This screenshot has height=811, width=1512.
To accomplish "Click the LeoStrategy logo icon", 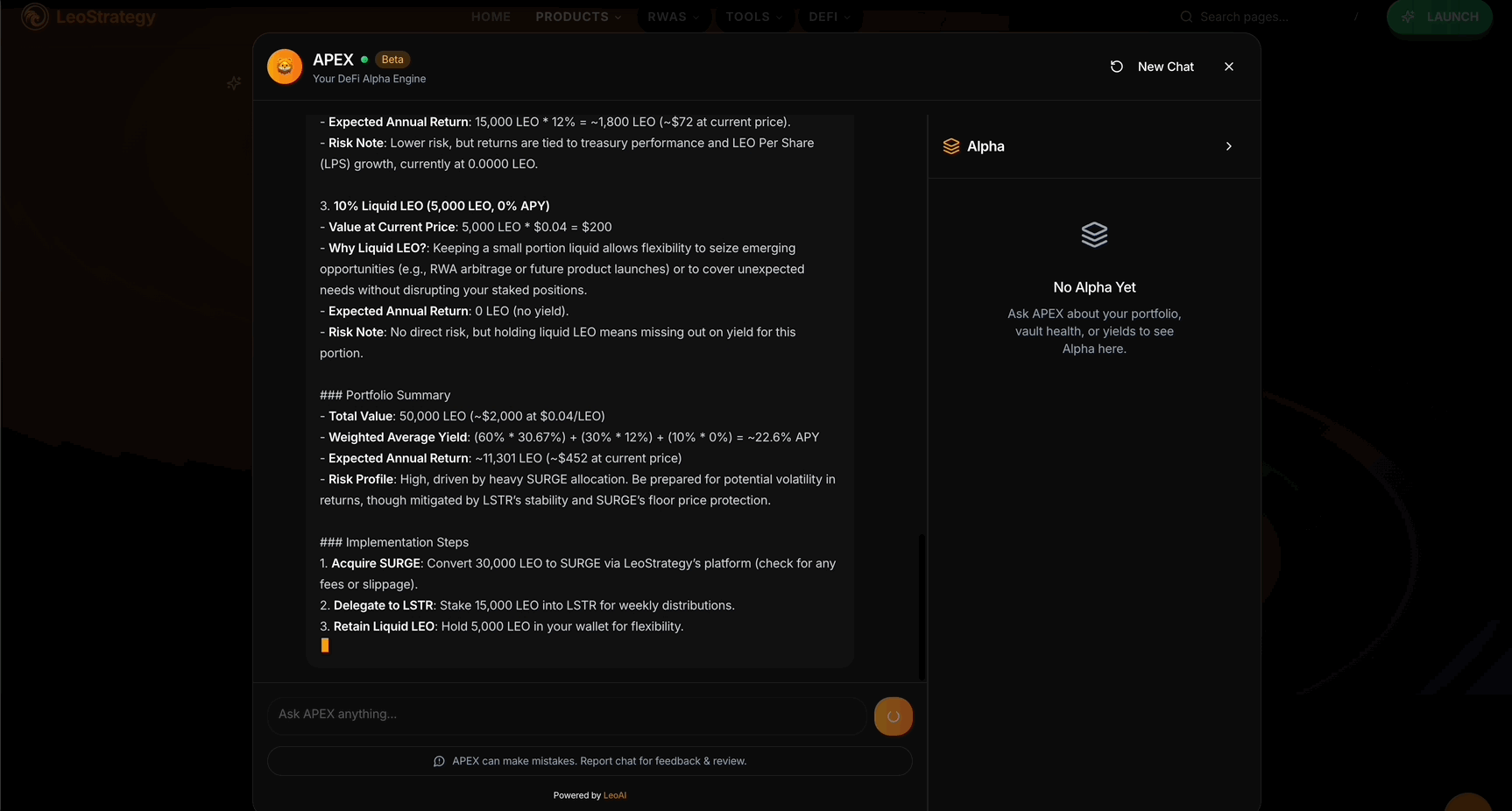I will click(x=35, y=17).
